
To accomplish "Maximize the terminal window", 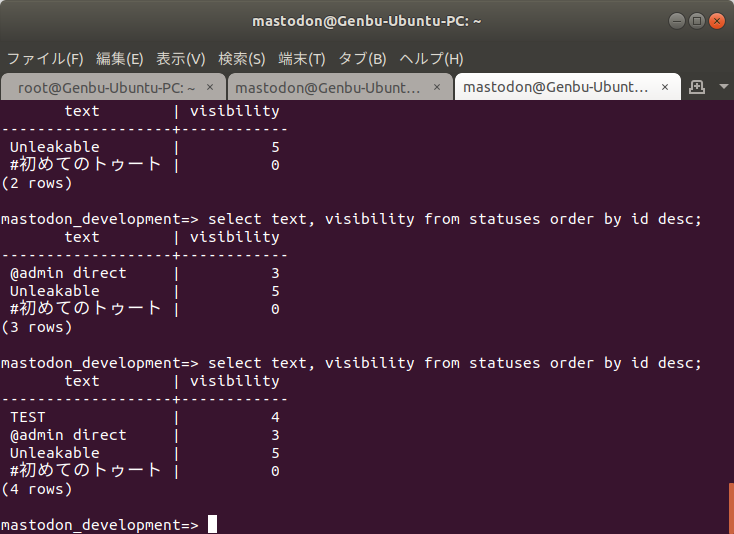I will point(697,20).
